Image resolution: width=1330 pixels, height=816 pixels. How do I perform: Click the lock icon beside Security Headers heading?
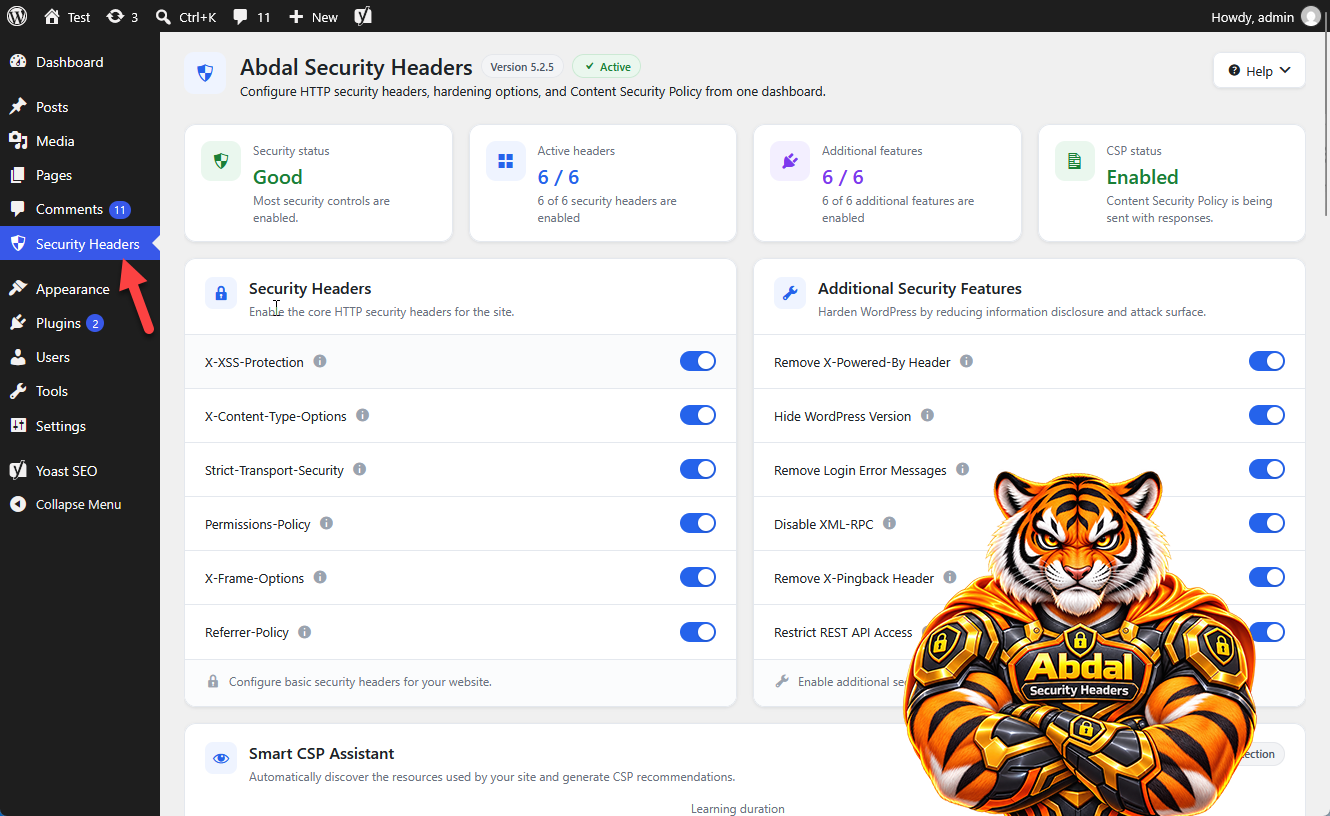(x=221, y=293)
